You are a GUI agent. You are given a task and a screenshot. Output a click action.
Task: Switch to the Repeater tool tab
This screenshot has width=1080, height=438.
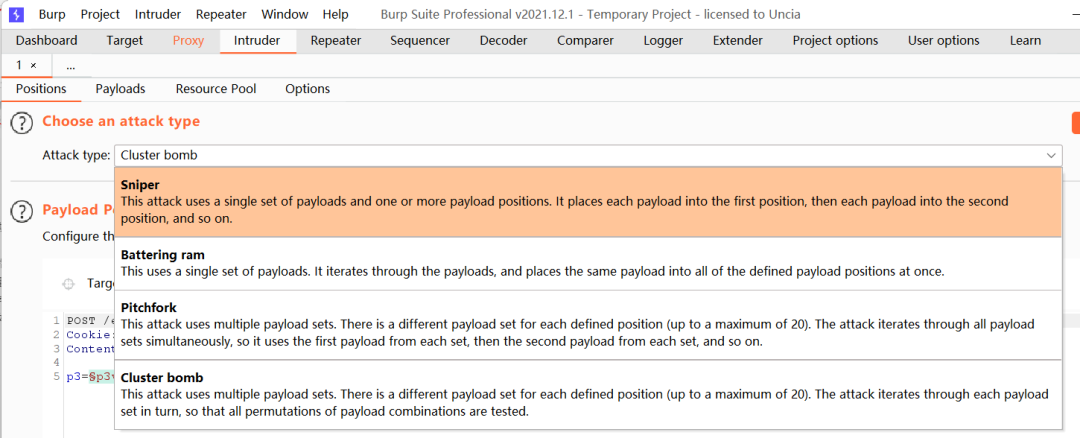click(x=335, y=41)
